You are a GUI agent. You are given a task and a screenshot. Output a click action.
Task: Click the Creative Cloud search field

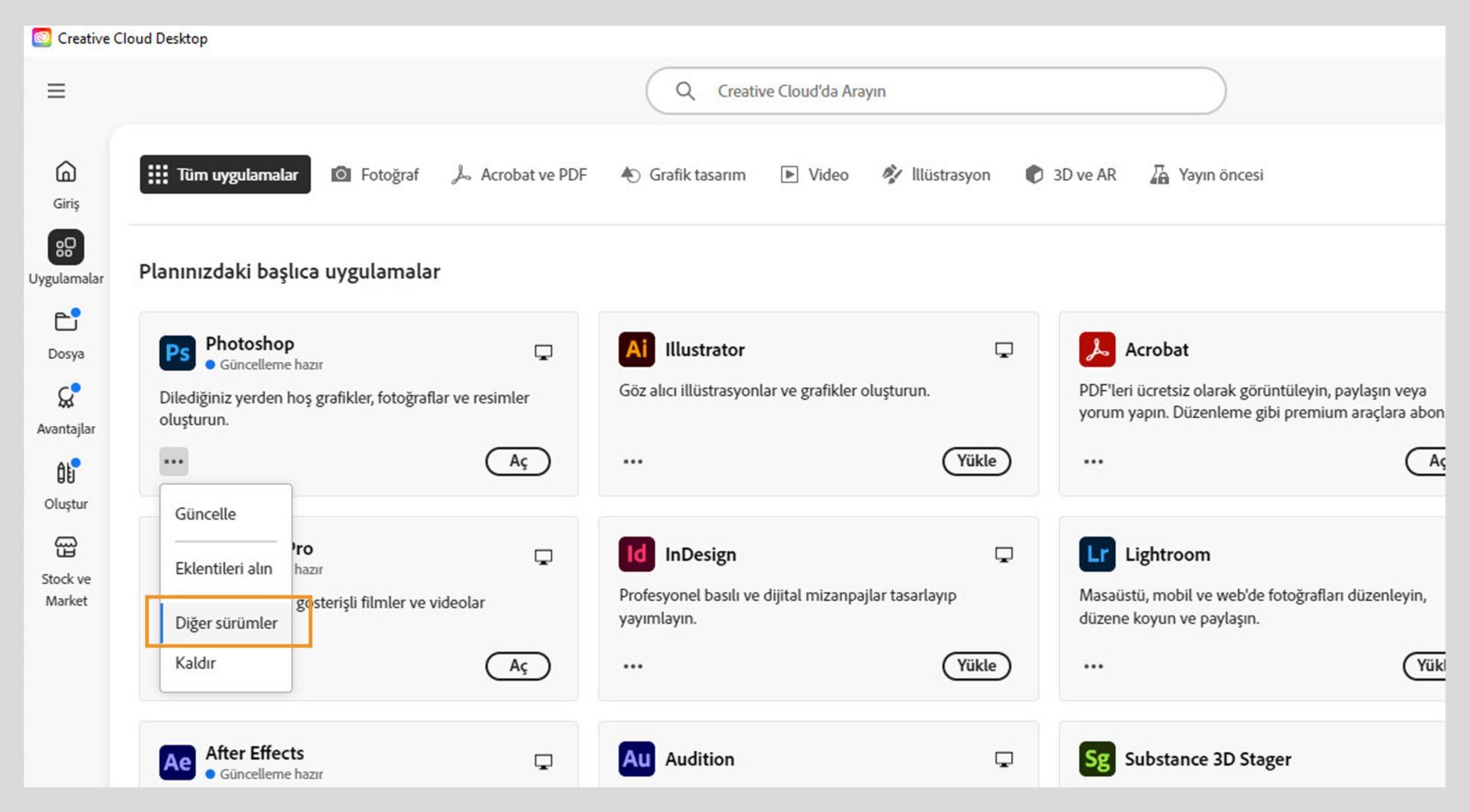[934, 91]
